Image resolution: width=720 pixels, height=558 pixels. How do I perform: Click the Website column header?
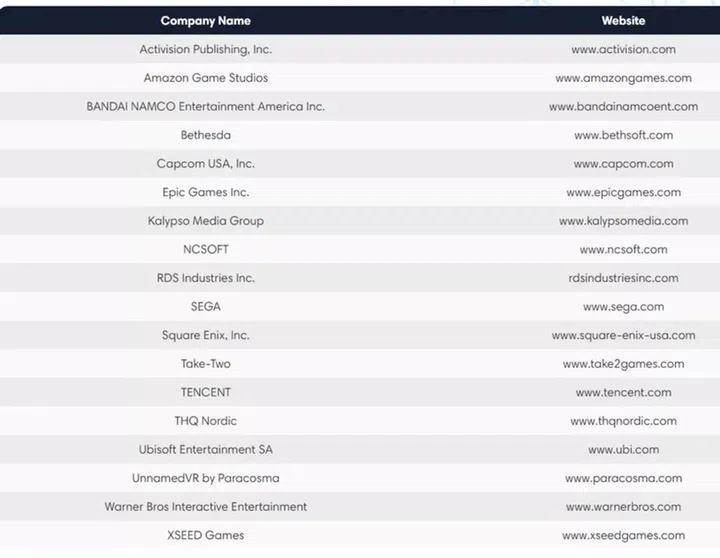click(623, 20)
